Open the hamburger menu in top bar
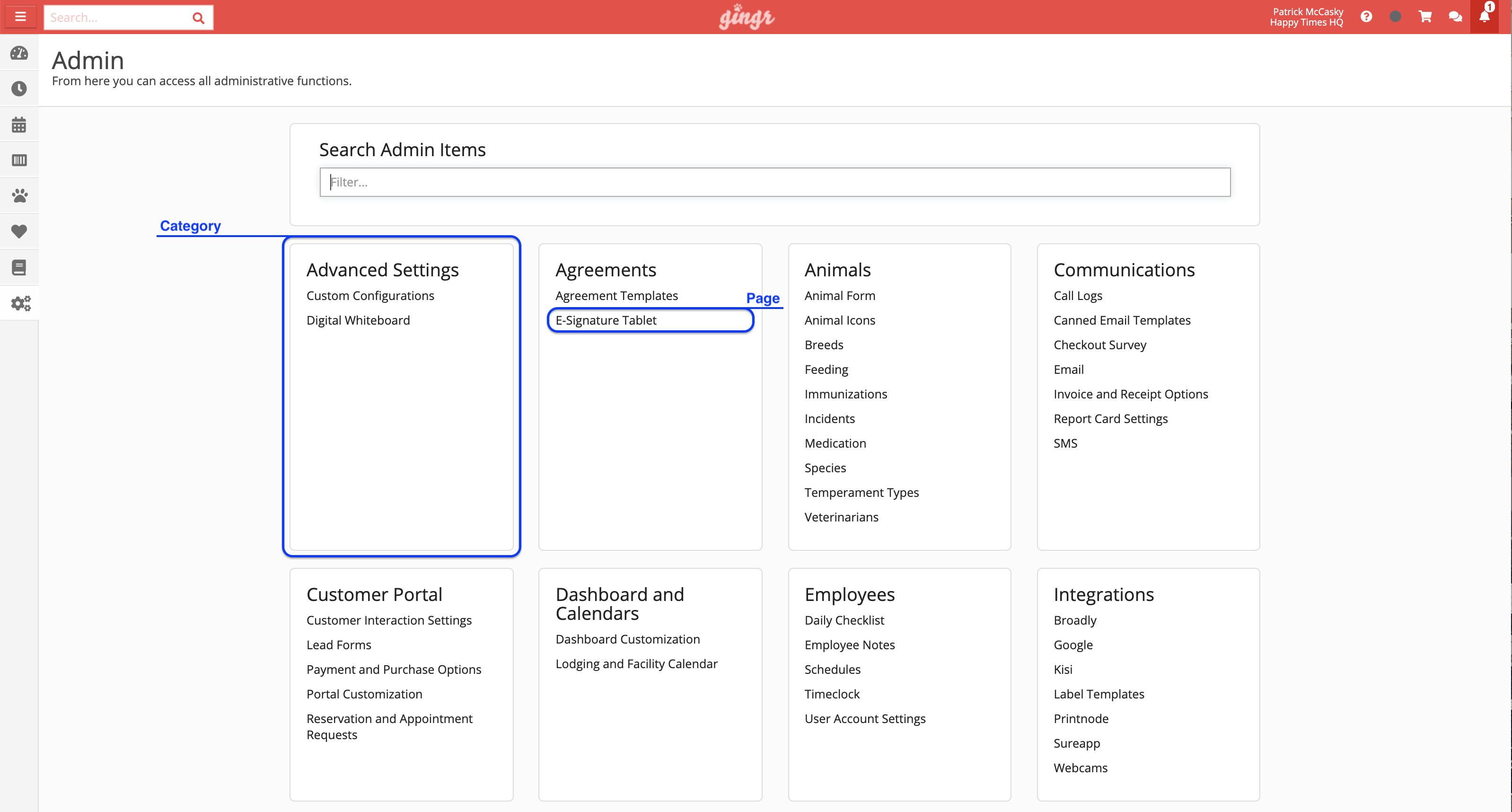 point(20,17)
